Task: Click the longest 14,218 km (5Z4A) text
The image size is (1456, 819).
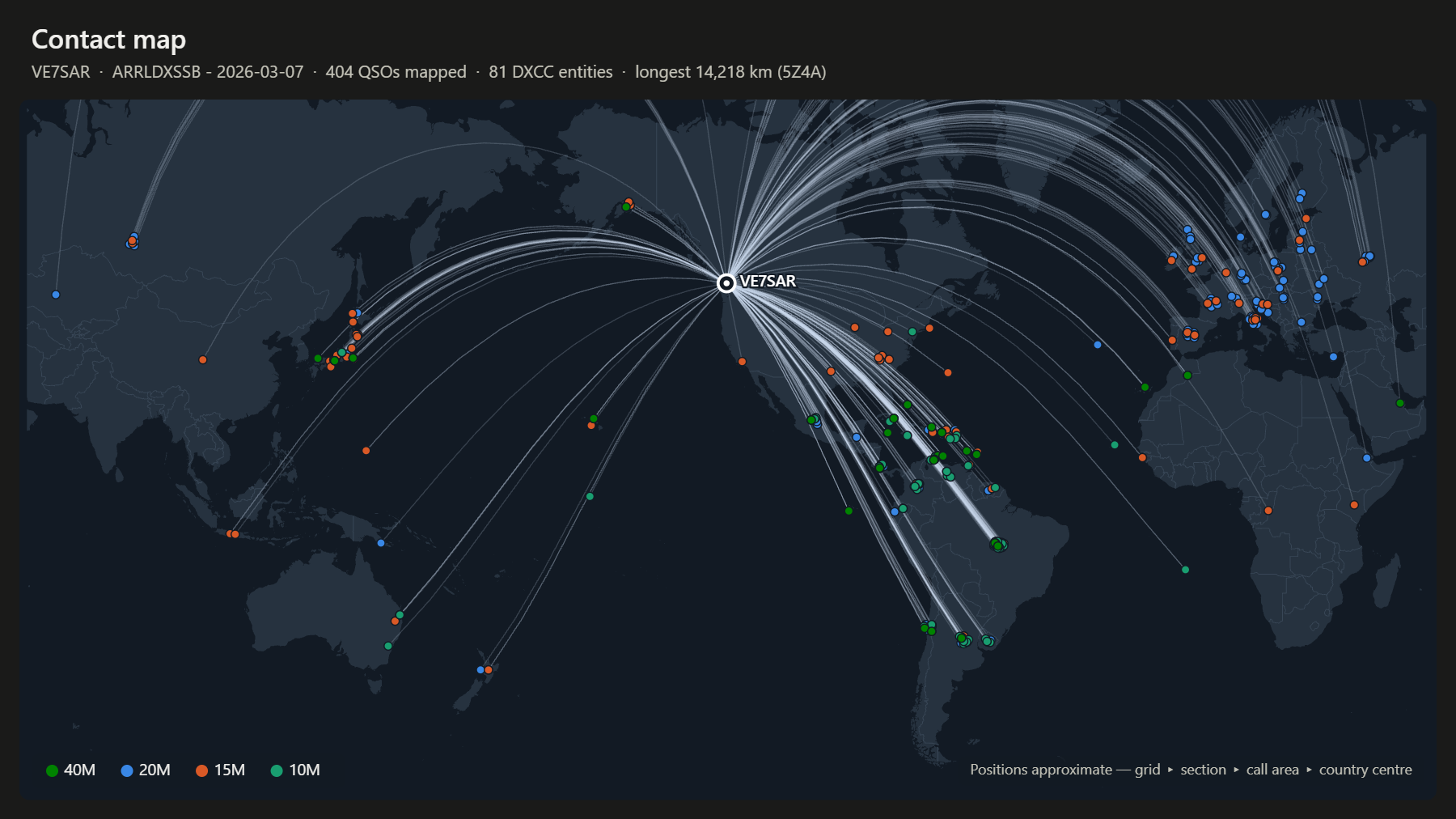Action: [730, 72]
